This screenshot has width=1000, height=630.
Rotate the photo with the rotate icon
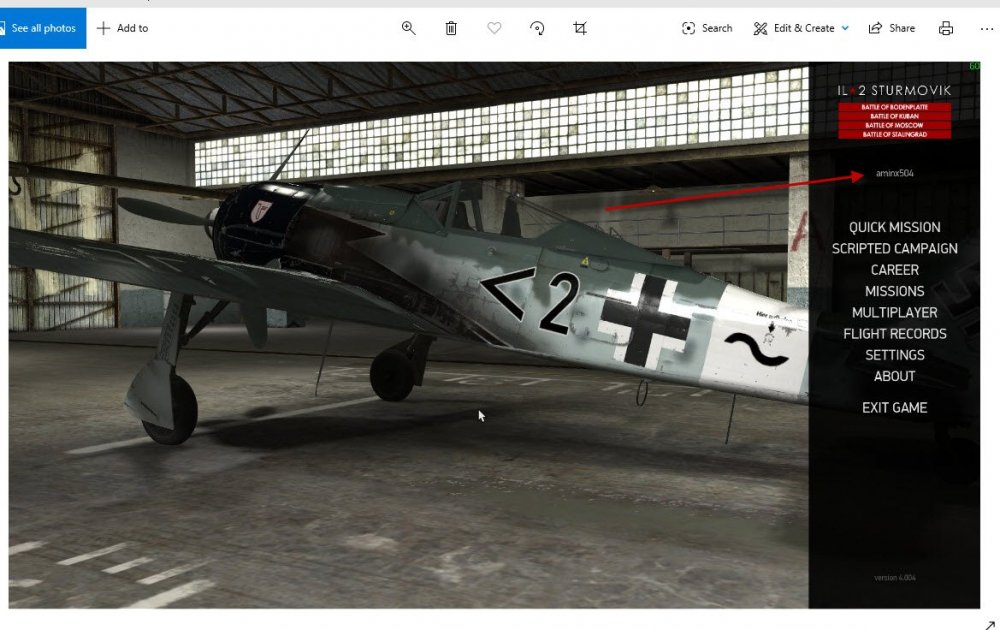537,28
